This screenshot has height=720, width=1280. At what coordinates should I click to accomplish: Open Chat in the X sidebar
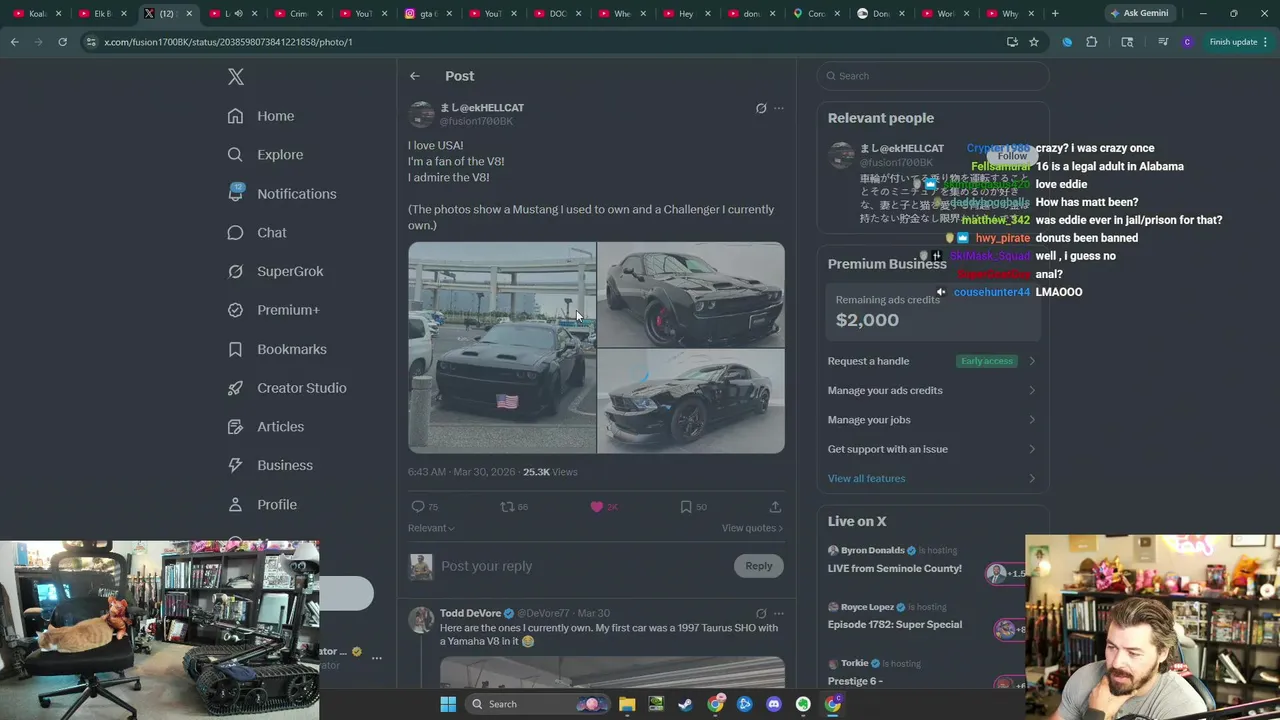(x=257, y=232)
